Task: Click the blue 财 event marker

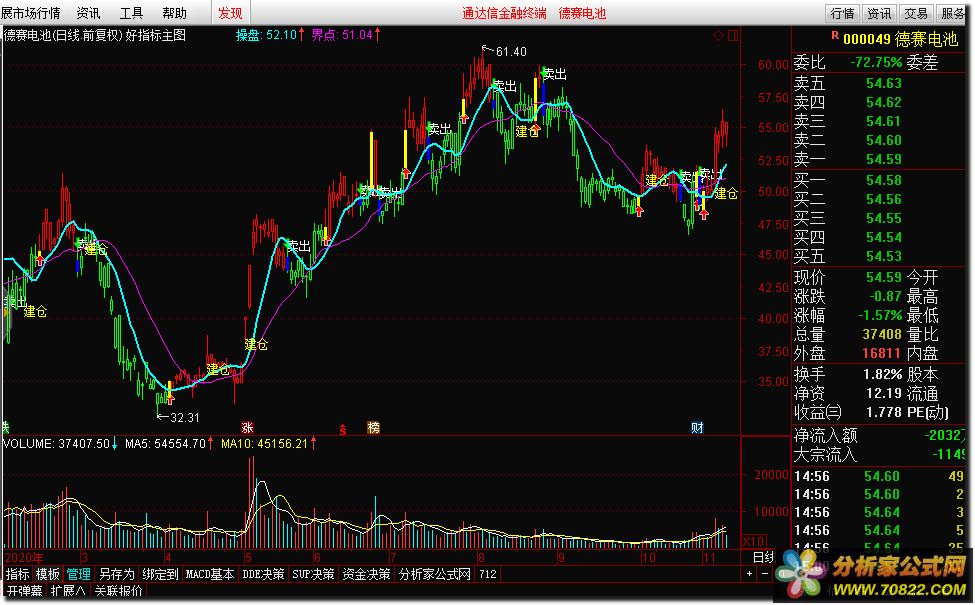Action: [697, 428]
